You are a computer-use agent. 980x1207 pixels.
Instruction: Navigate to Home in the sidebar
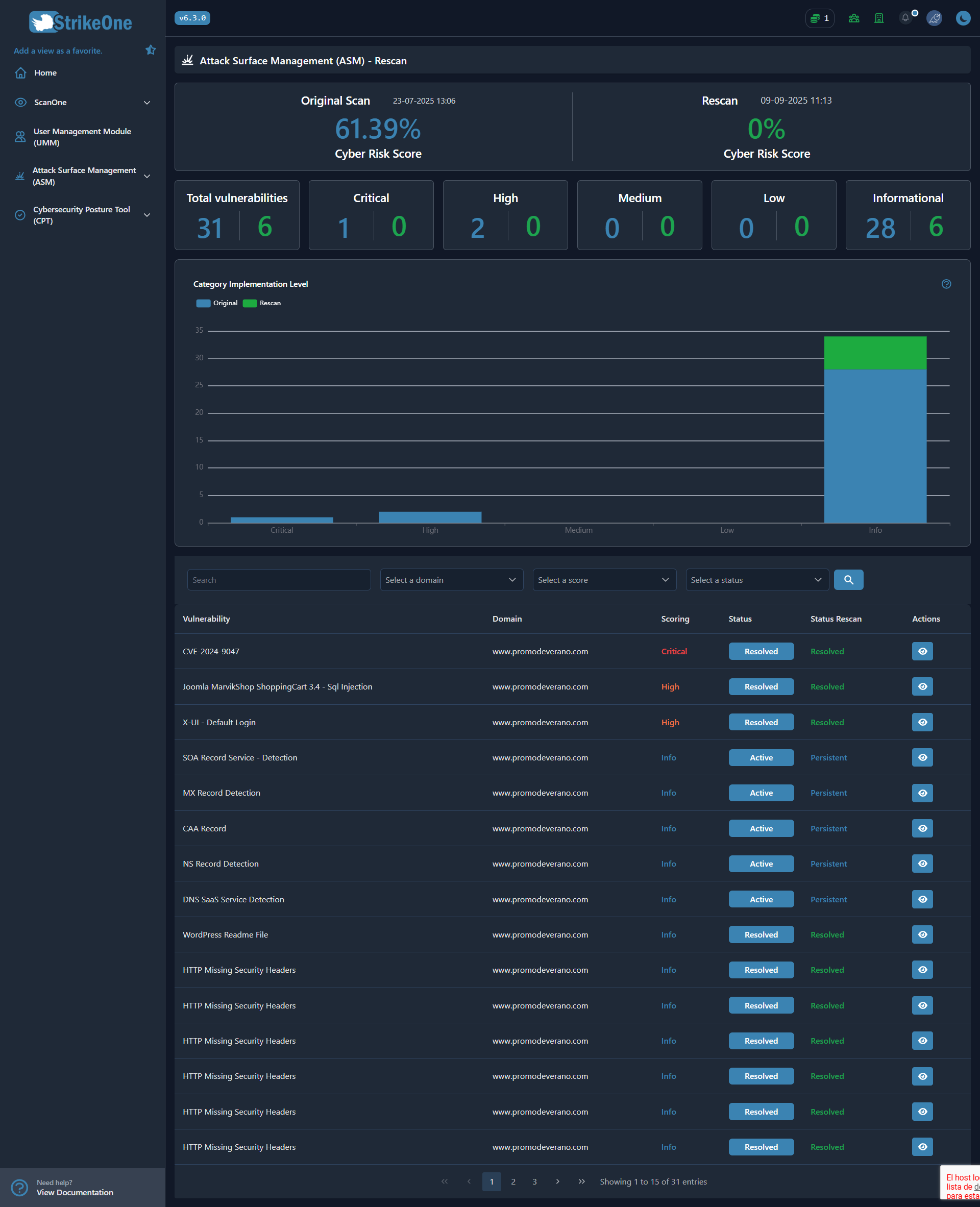(x=45, y=72)
